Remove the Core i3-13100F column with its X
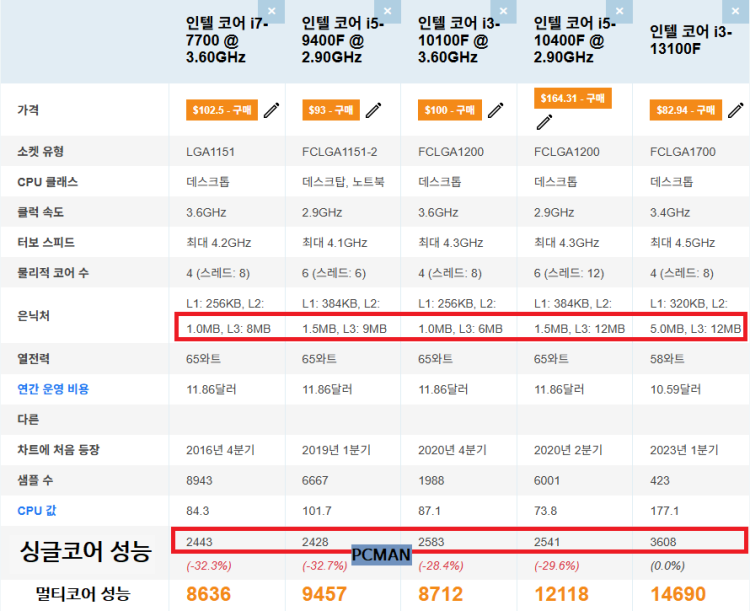750x611 pixels. 736,11
